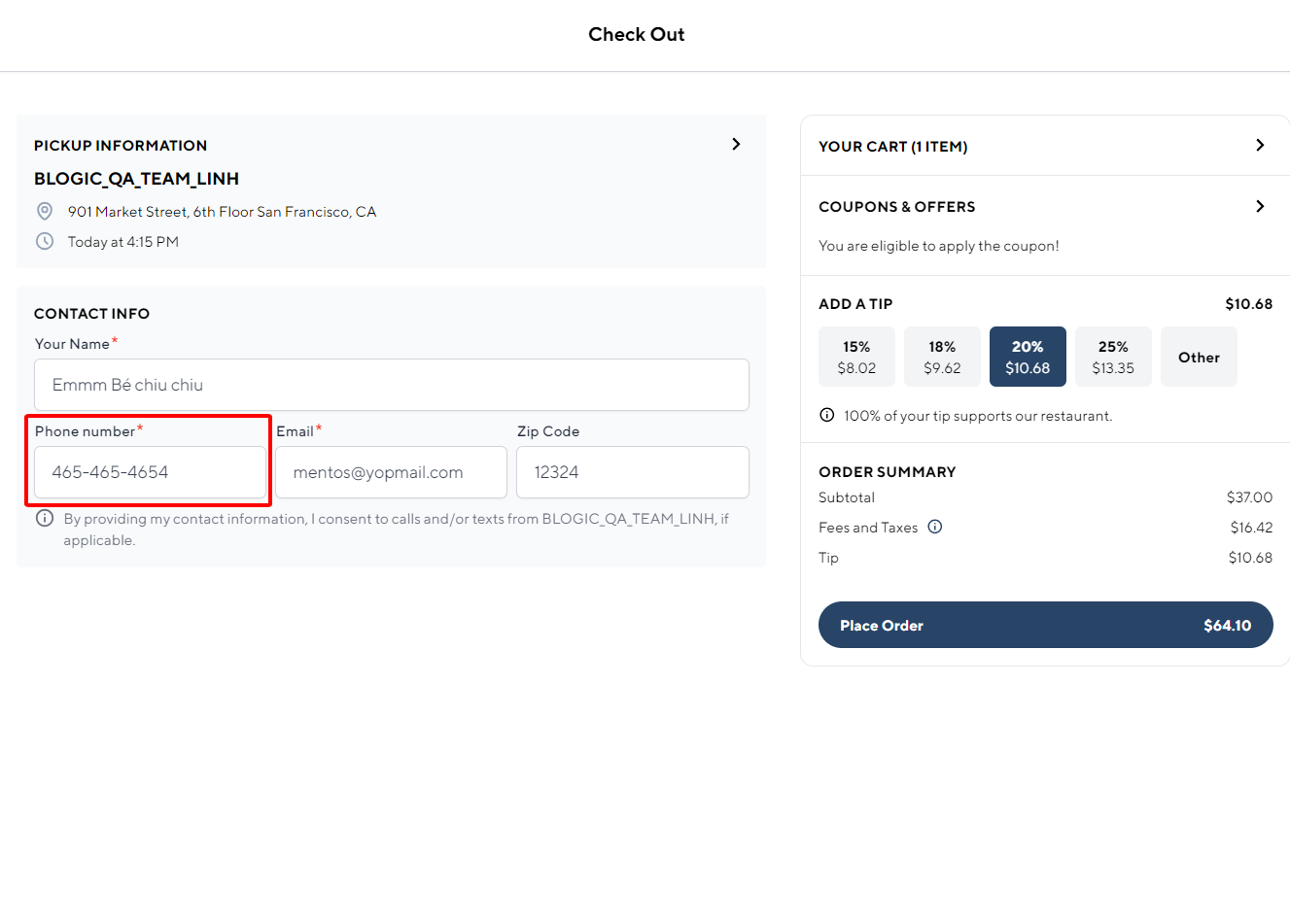1290x924 pixels.
Task: Click info icon beside consent message
Action: (45, 519)
